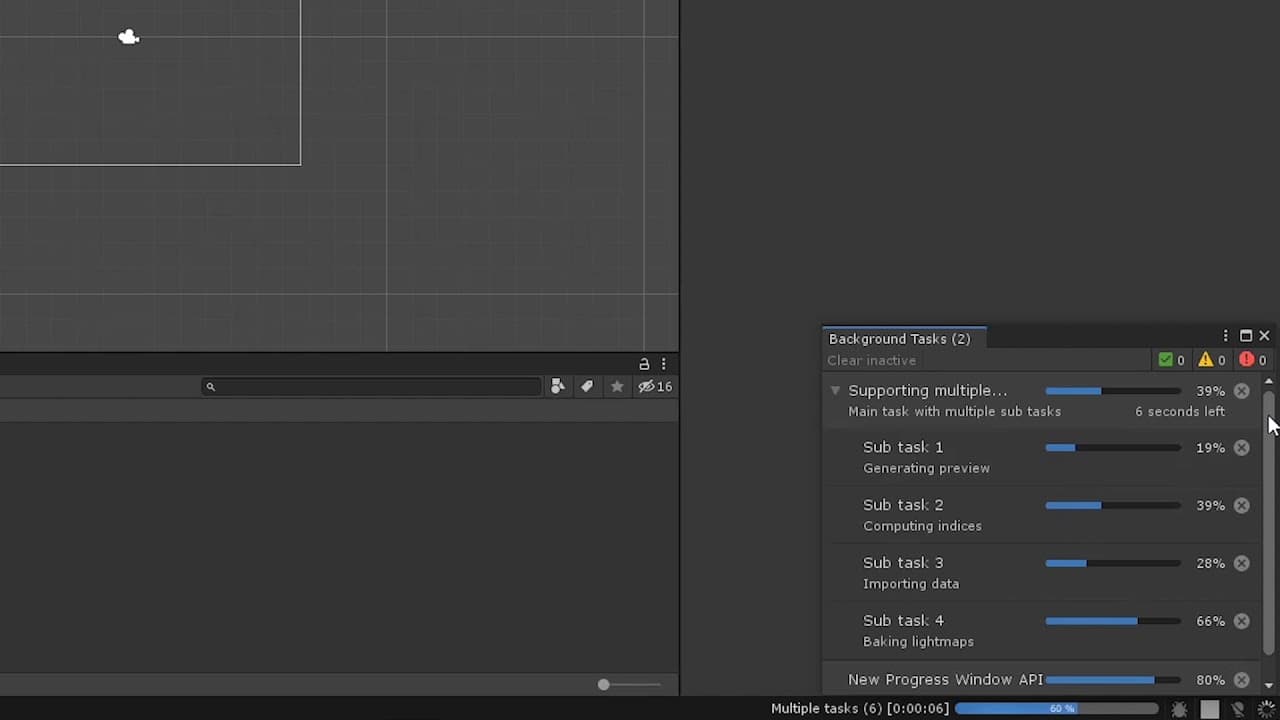Select the Sub task 1 label

click(903, 447)
